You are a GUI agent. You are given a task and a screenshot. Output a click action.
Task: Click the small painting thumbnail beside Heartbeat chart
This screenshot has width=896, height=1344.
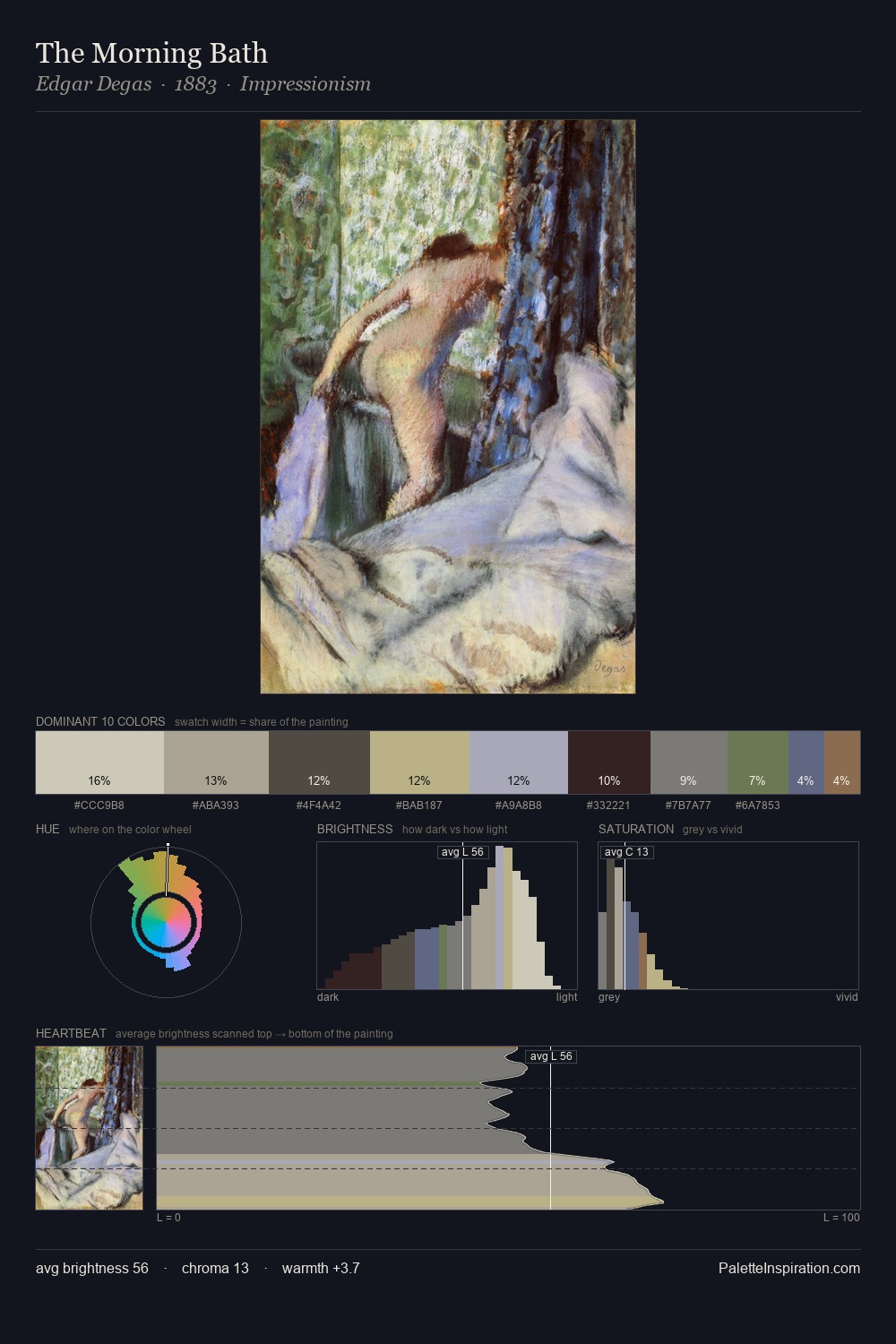pos(90,1128)
